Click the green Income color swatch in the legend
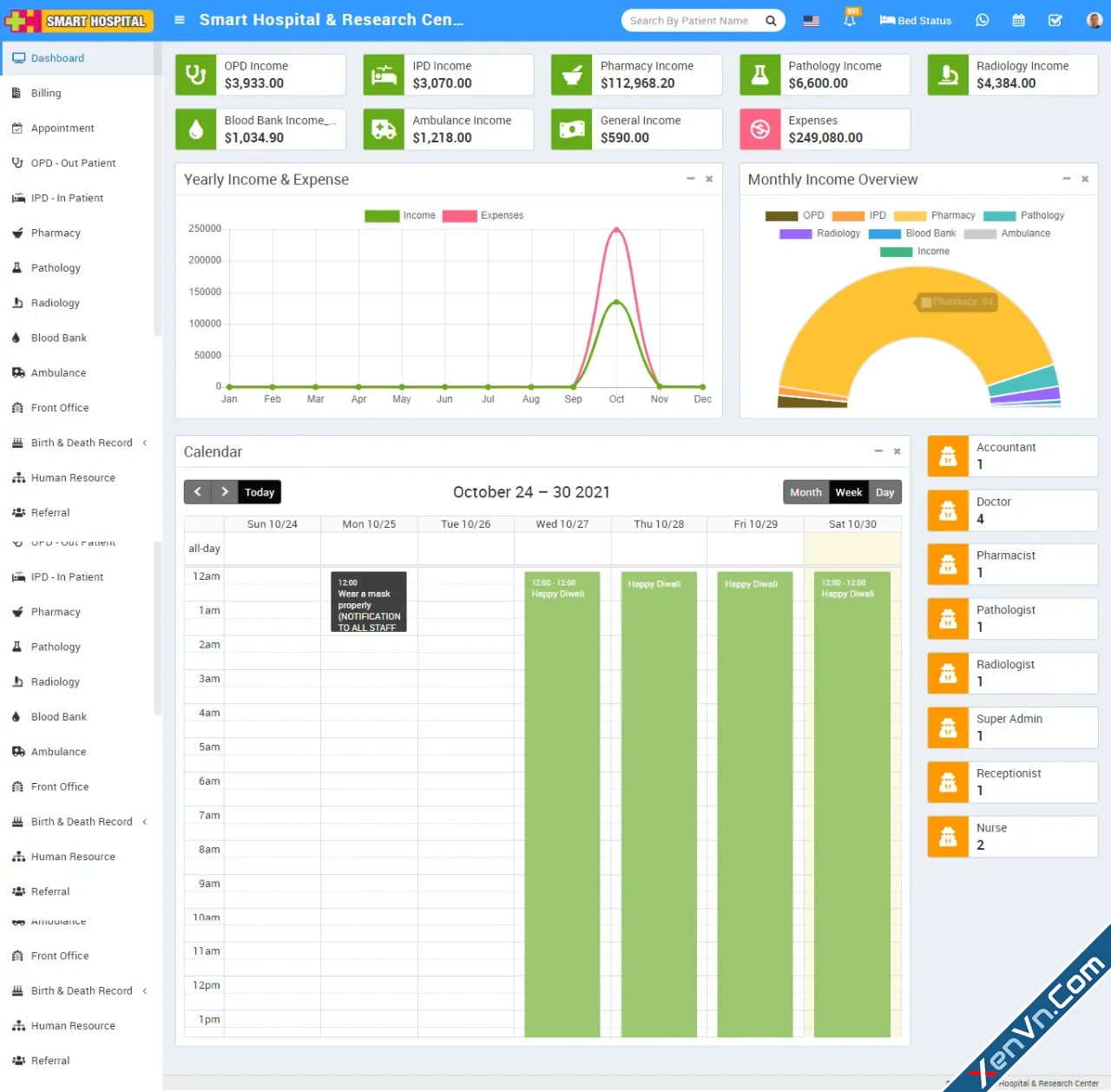 point(381,215)
